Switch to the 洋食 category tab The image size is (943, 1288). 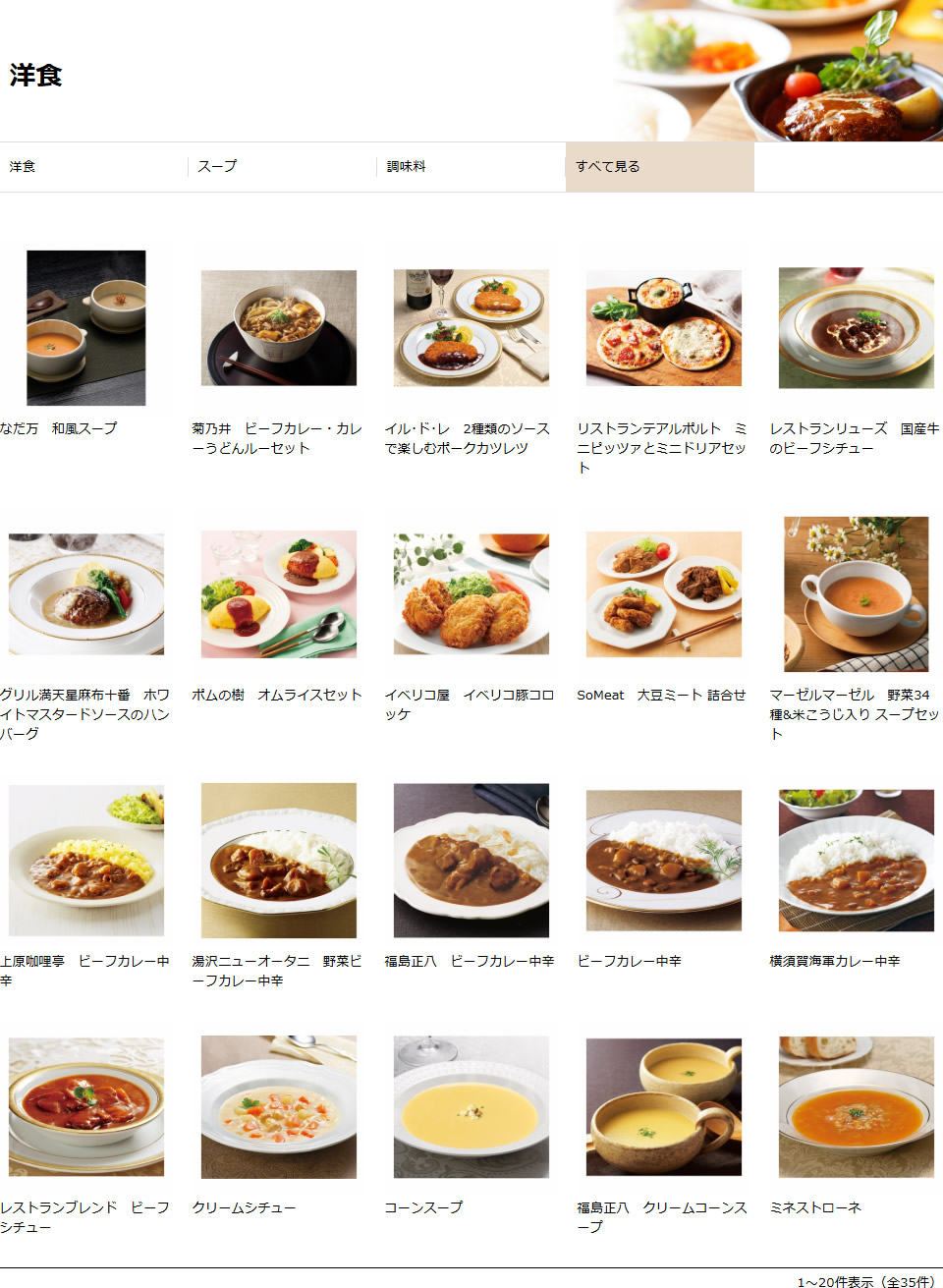pyautogui.click(x=23, y=167)
